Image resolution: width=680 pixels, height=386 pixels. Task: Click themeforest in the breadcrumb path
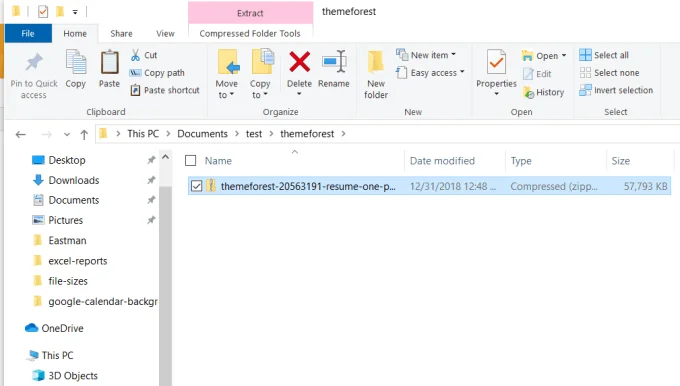307,134
